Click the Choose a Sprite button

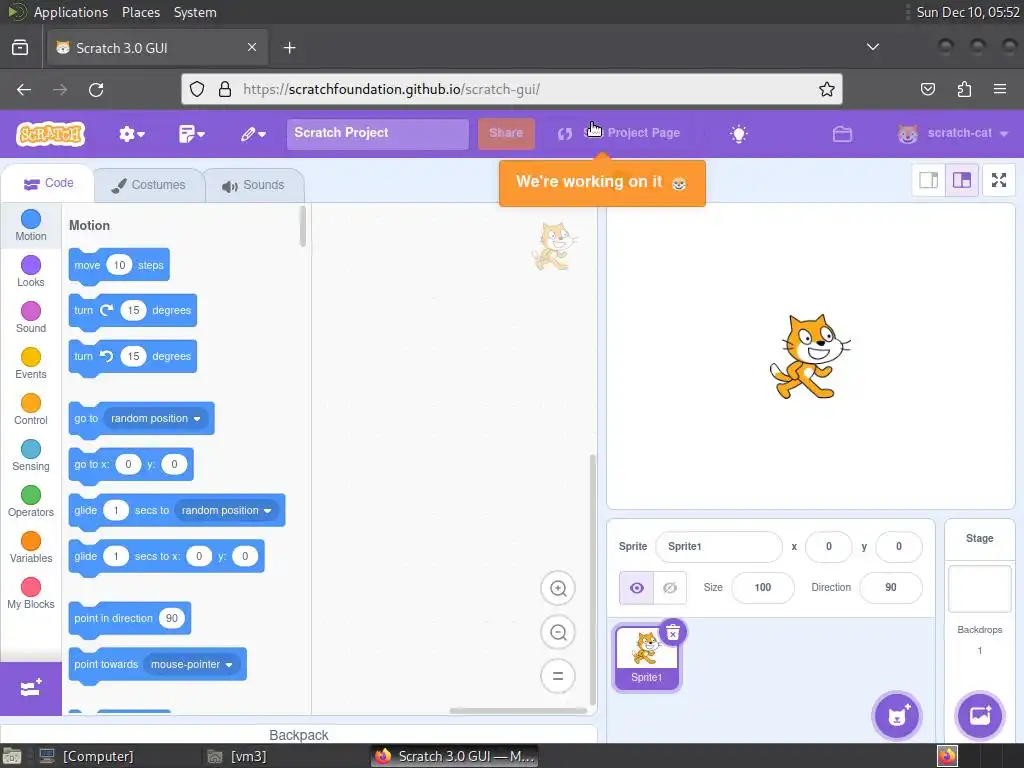pyautogui.click(x=897, y=716)
